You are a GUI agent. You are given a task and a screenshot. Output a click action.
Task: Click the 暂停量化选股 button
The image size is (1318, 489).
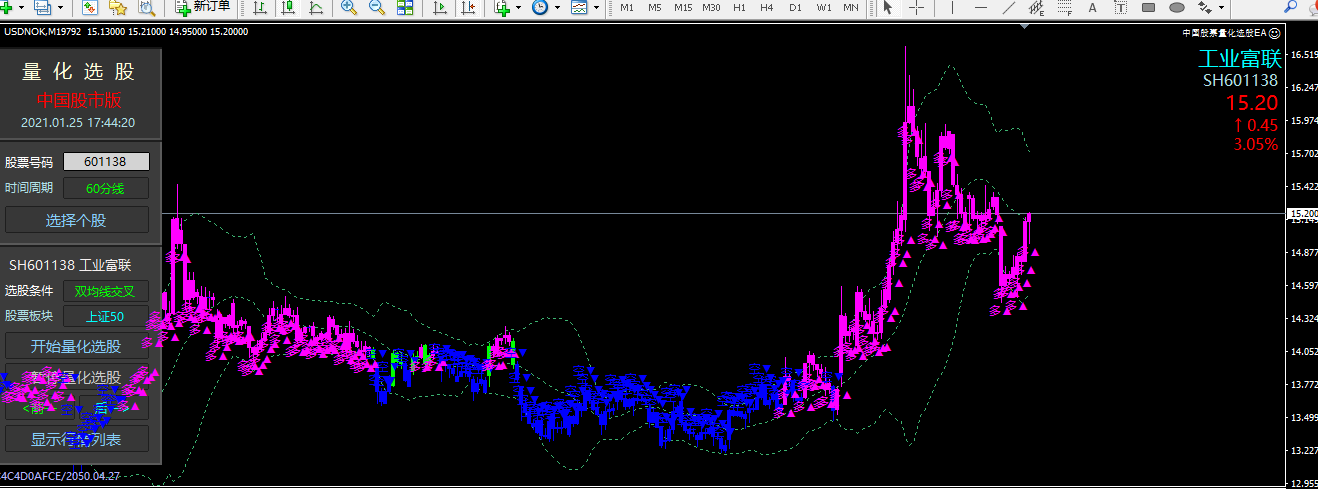point(77,377)
